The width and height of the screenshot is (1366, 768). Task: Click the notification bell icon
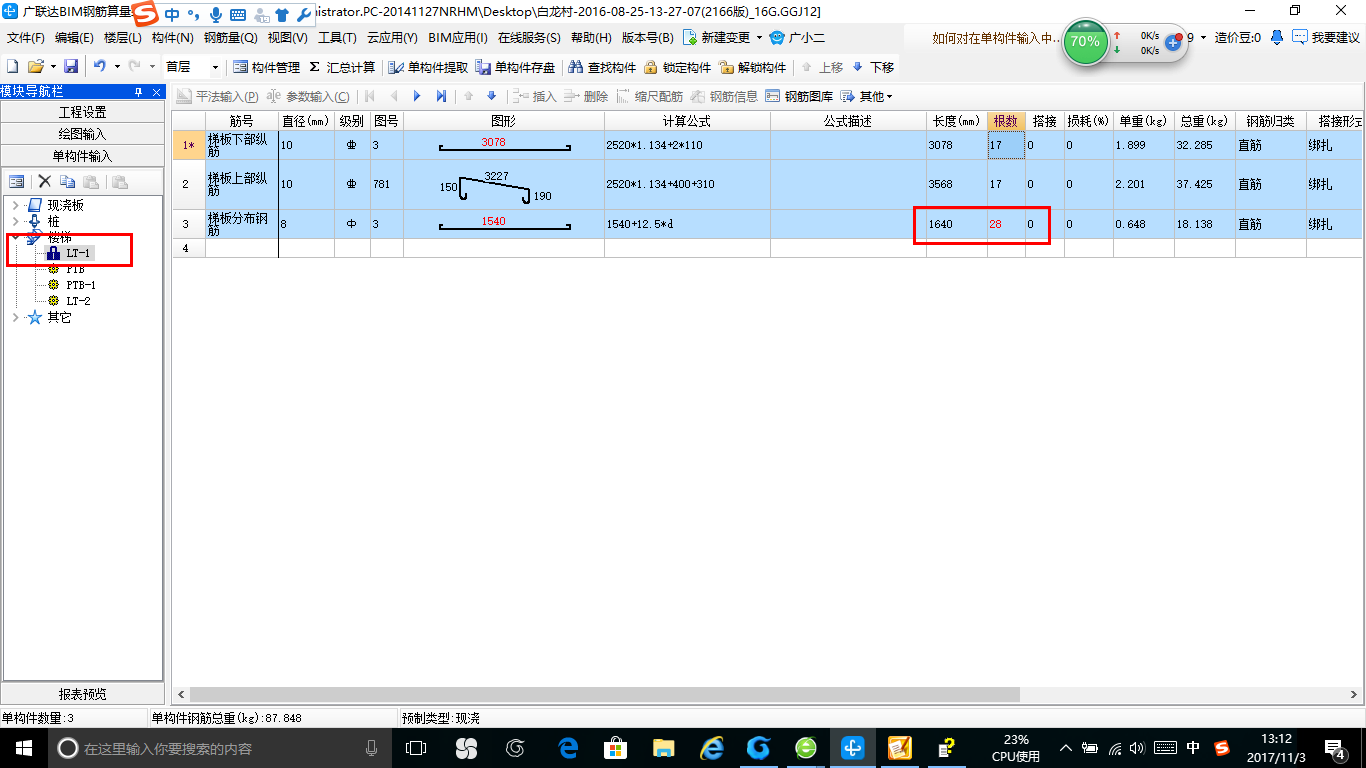1277,38
